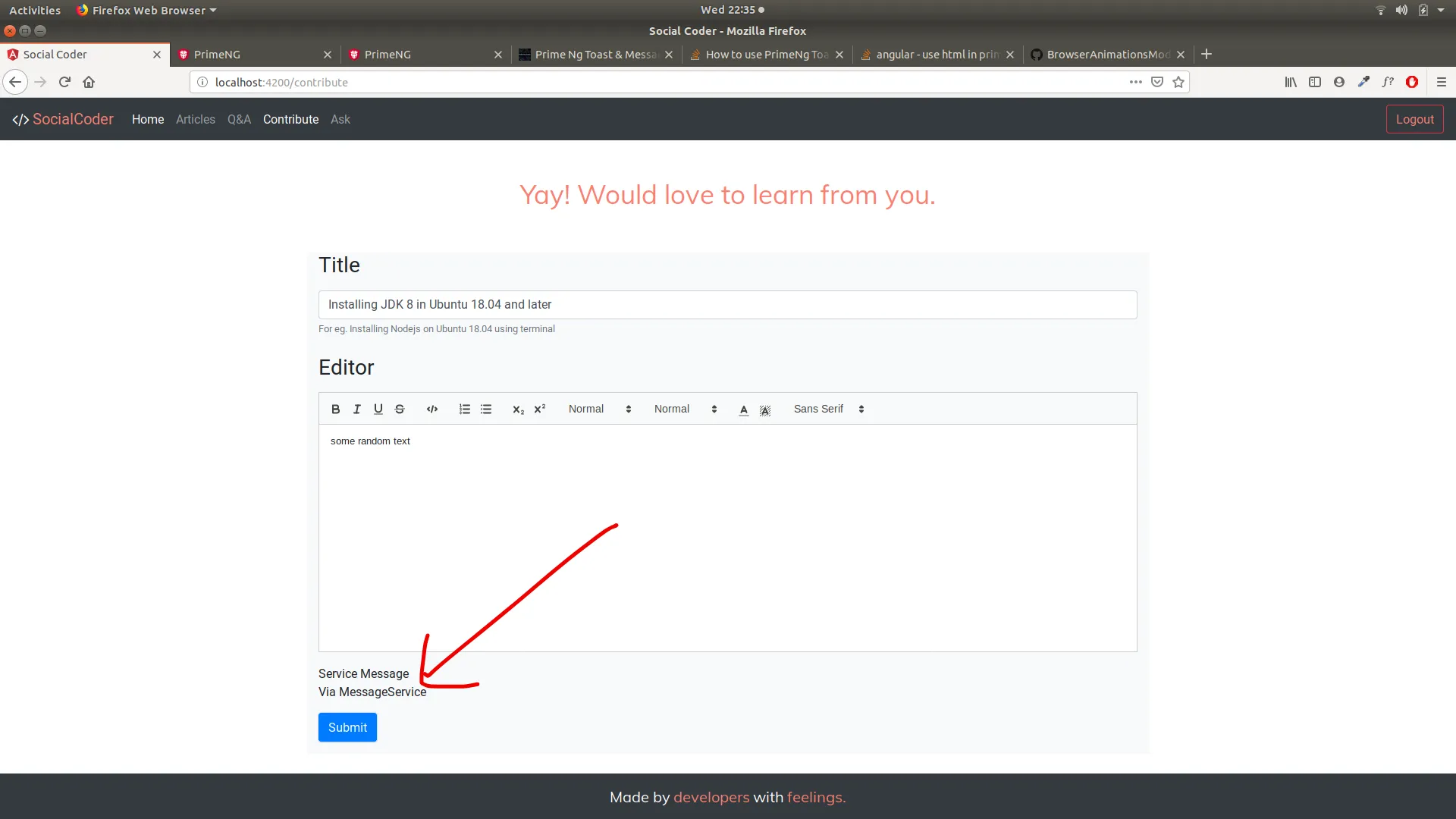The width and height of the screenshot is (1456, 819).
Task: Insert an ordered numbered list
Action: click(x=465, y=409)
